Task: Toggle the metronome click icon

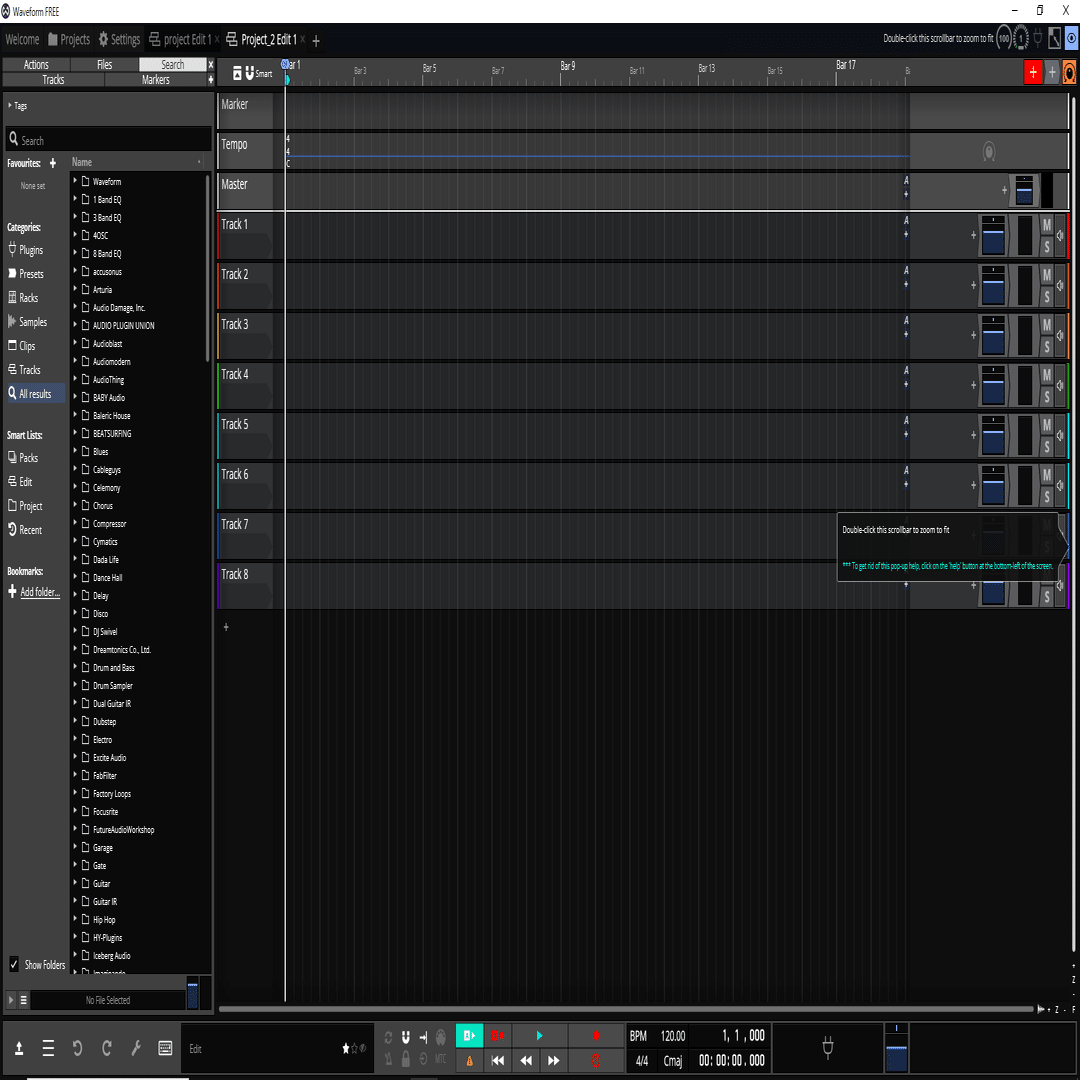Action: click(388, 1059)
